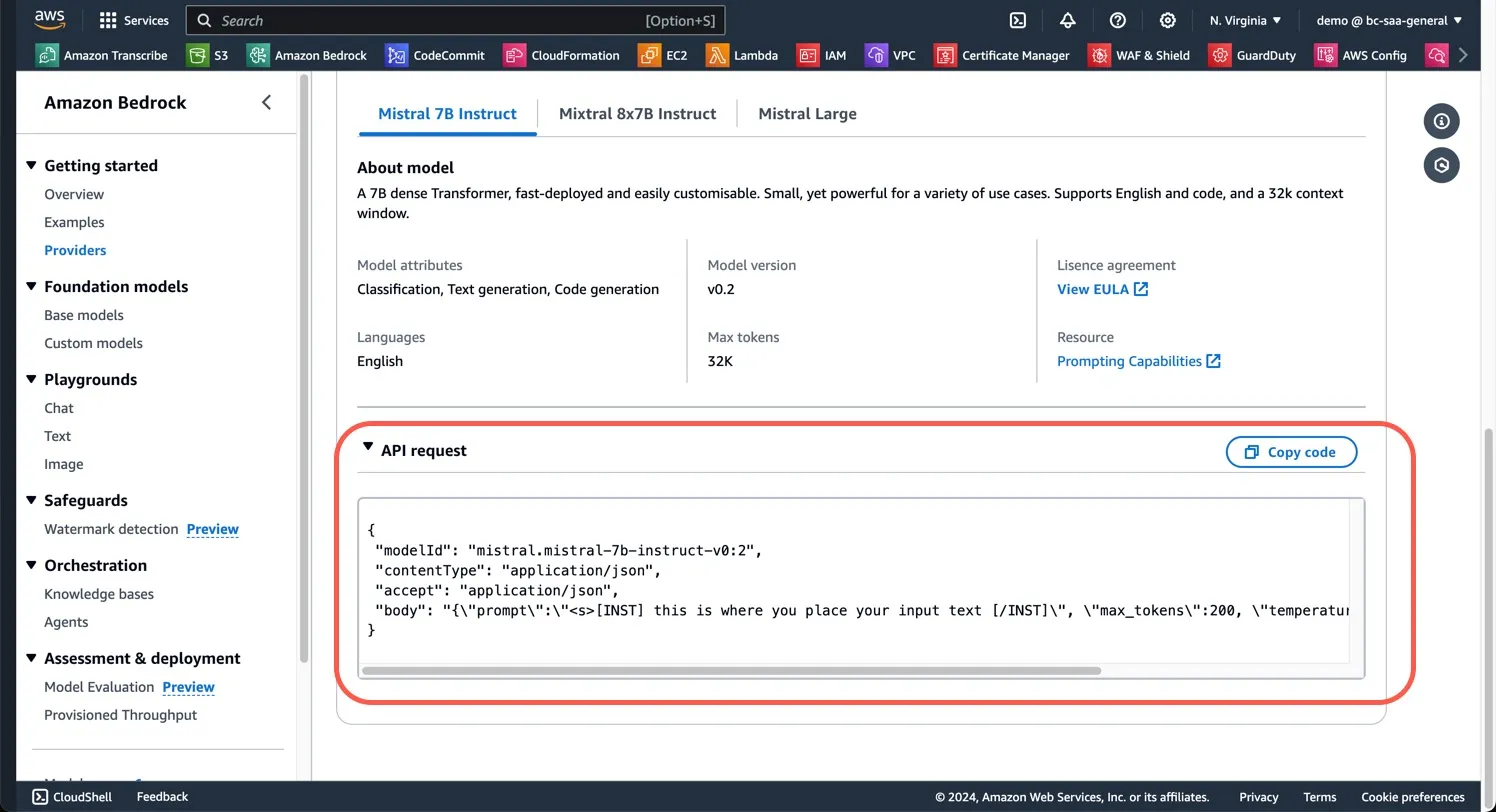Open GuardDuty favorites shortcut
The image size is (1496, 812).
tap(1253, 55)
